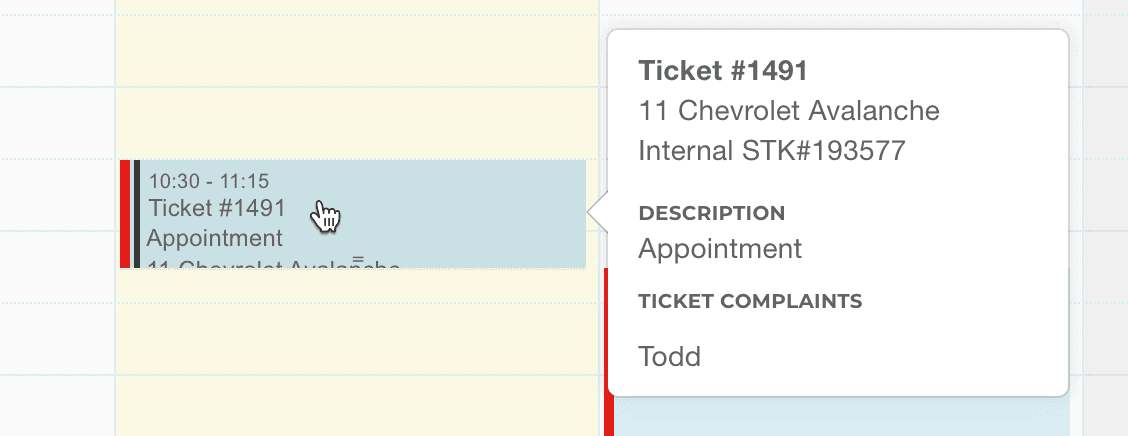
Task: Select "11 Chevrolet Avalanche" in the popover
Action: [789, 110]
